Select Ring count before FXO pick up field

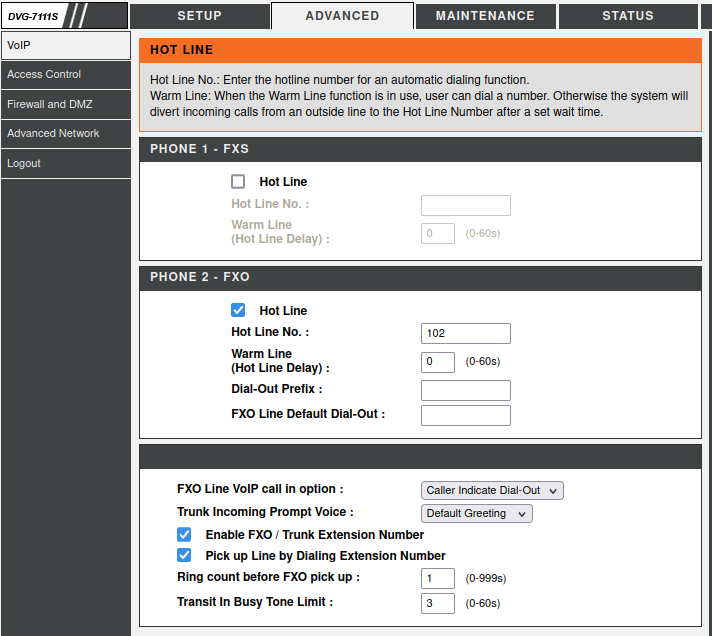tap(438, 578)
